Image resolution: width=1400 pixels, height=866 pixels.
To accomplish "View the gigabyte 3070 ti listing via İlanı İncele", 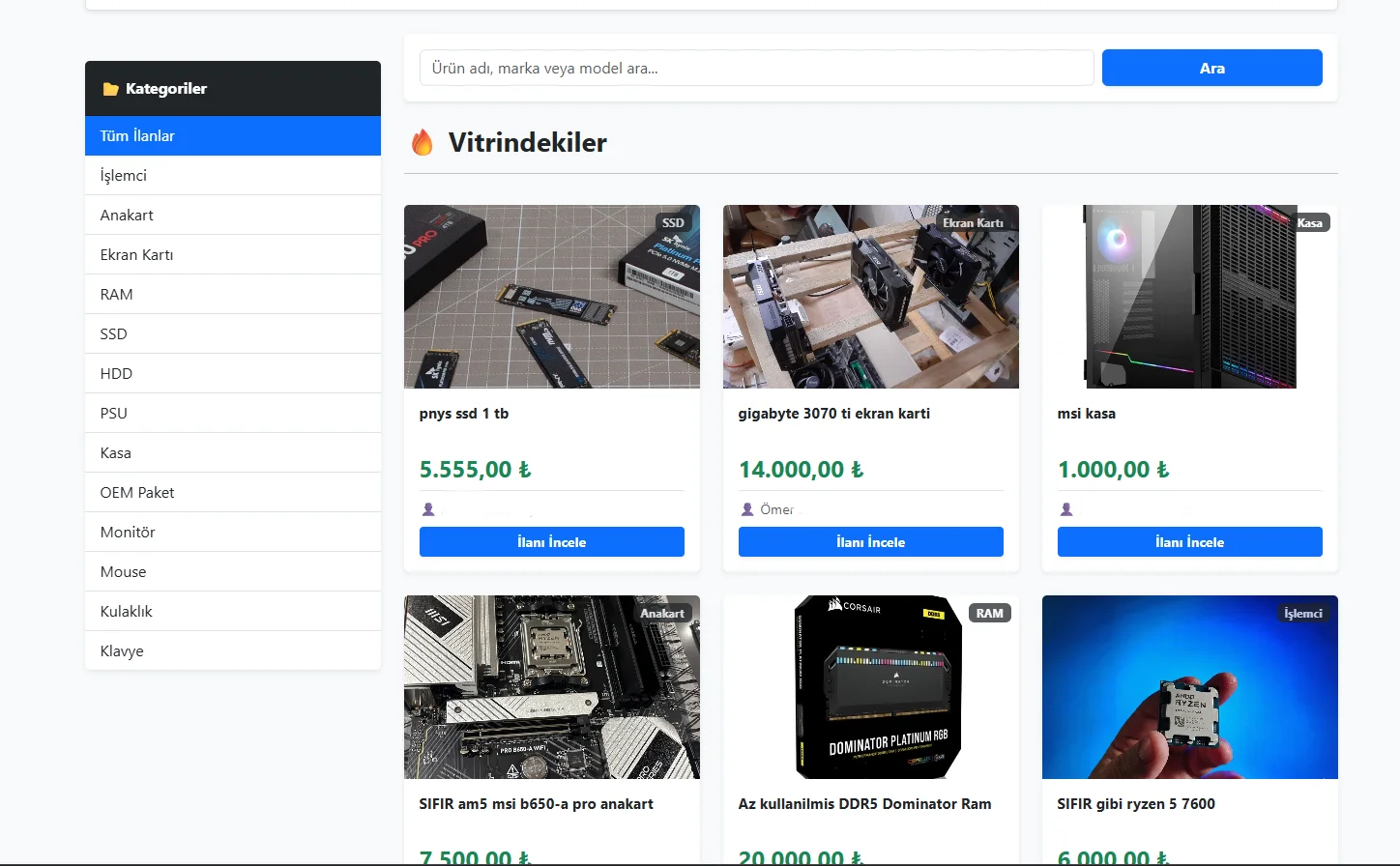I will 870,541.
